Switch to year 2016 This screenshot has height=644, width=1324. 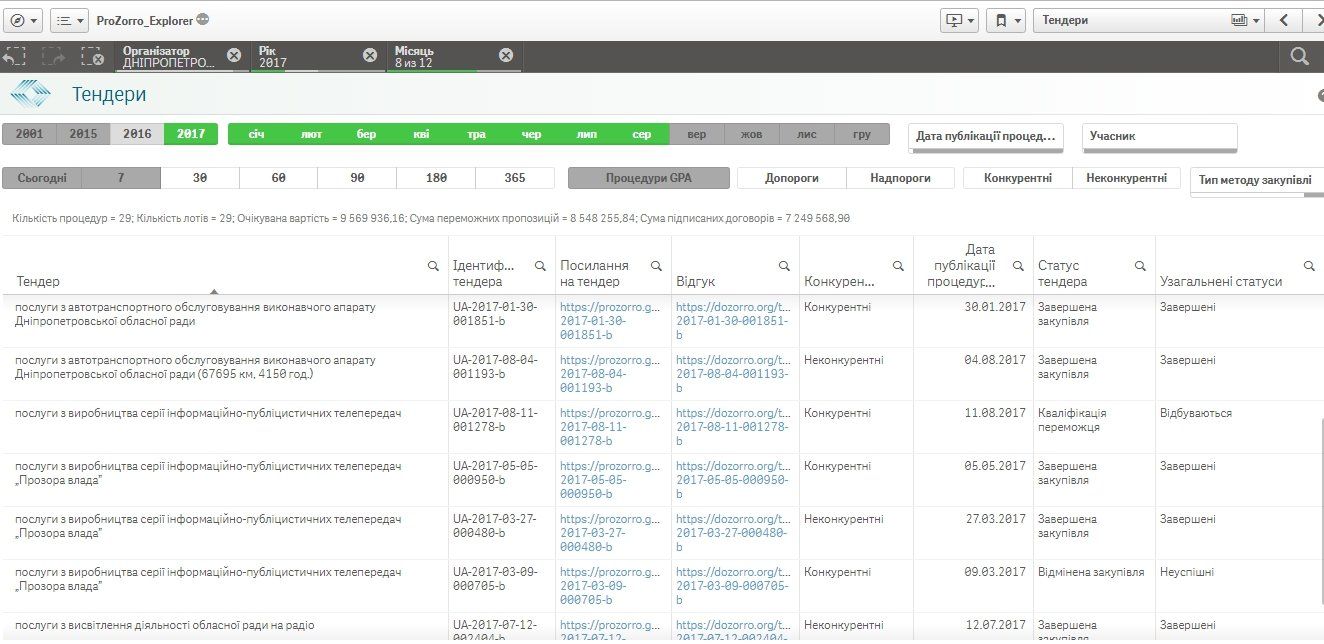136,133
